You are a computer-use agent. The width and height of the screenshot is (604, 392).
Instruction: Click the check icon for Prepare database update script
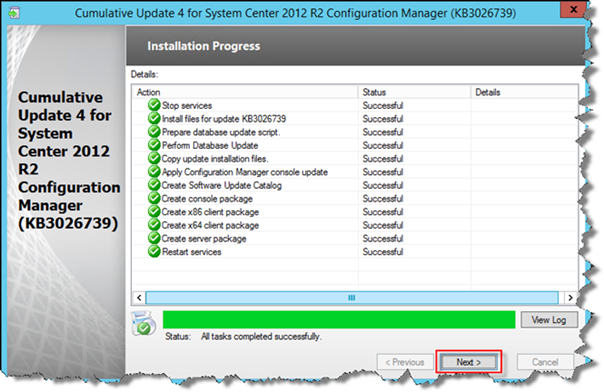154,132
